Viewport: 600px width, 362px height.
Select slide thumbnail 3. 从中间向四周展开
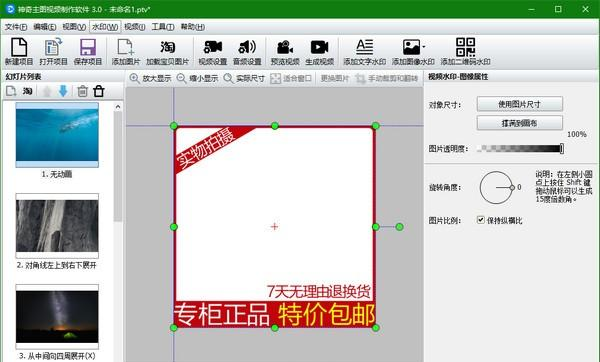(57, 316)
